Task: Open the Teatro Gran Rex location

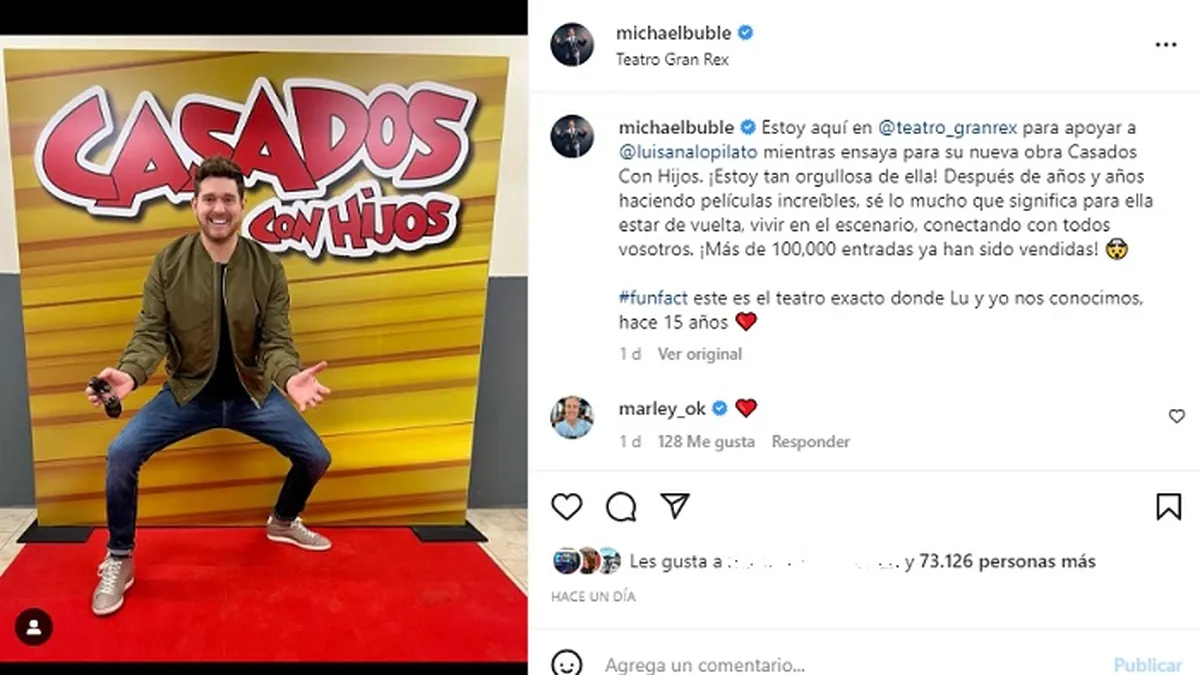Action: [x=673, y=59]
